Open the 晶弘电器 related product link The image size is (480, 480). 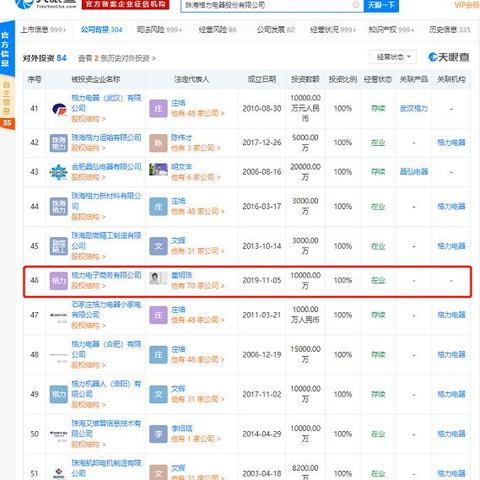click(414, 172)
